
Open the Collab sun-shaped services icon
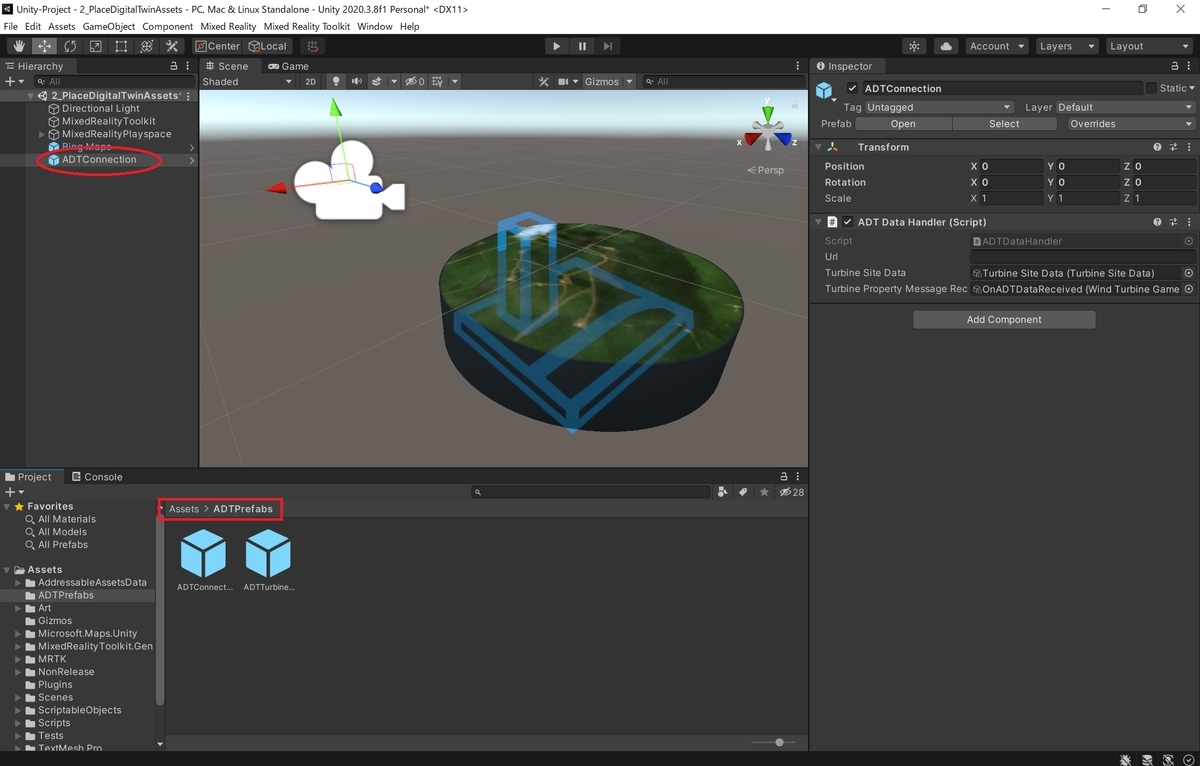tap(915, 46)
